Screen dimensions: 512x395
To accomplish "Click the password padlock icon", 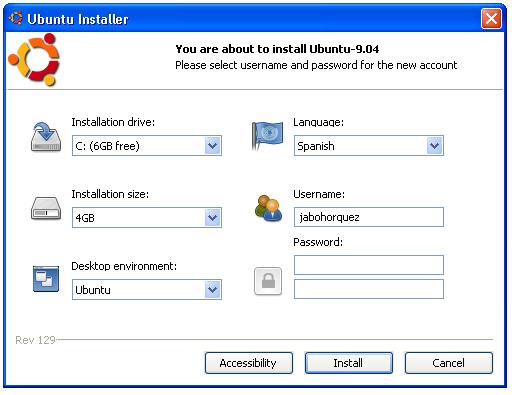I will click(x=268, y=281).
